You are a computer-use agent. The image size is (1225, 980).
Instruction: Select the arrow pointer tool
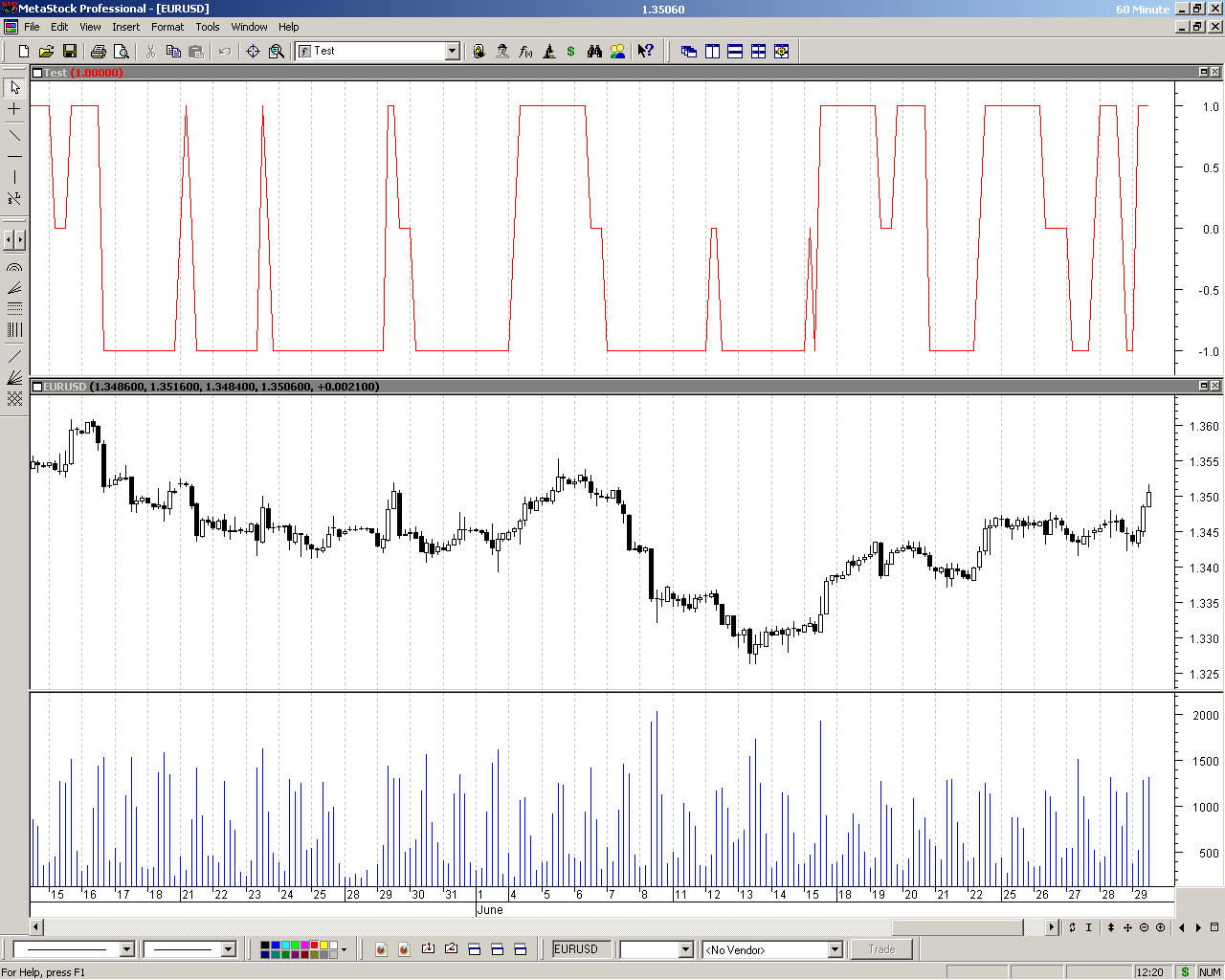coord(14,87)
